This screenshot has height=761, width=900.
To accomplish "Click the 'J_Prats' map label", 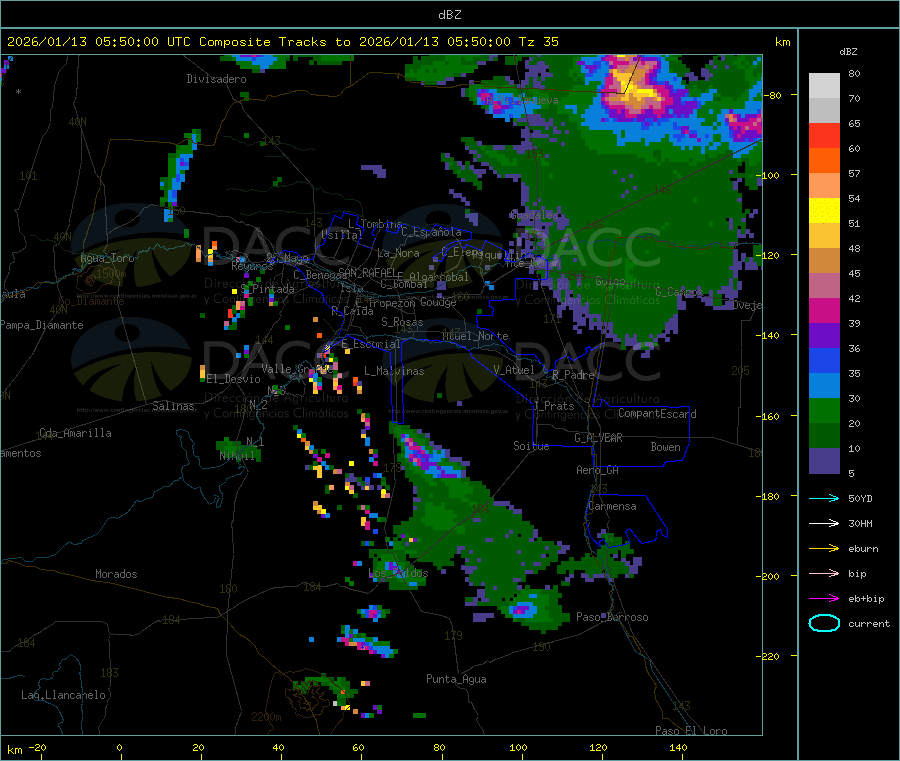I will pos(552,406).
